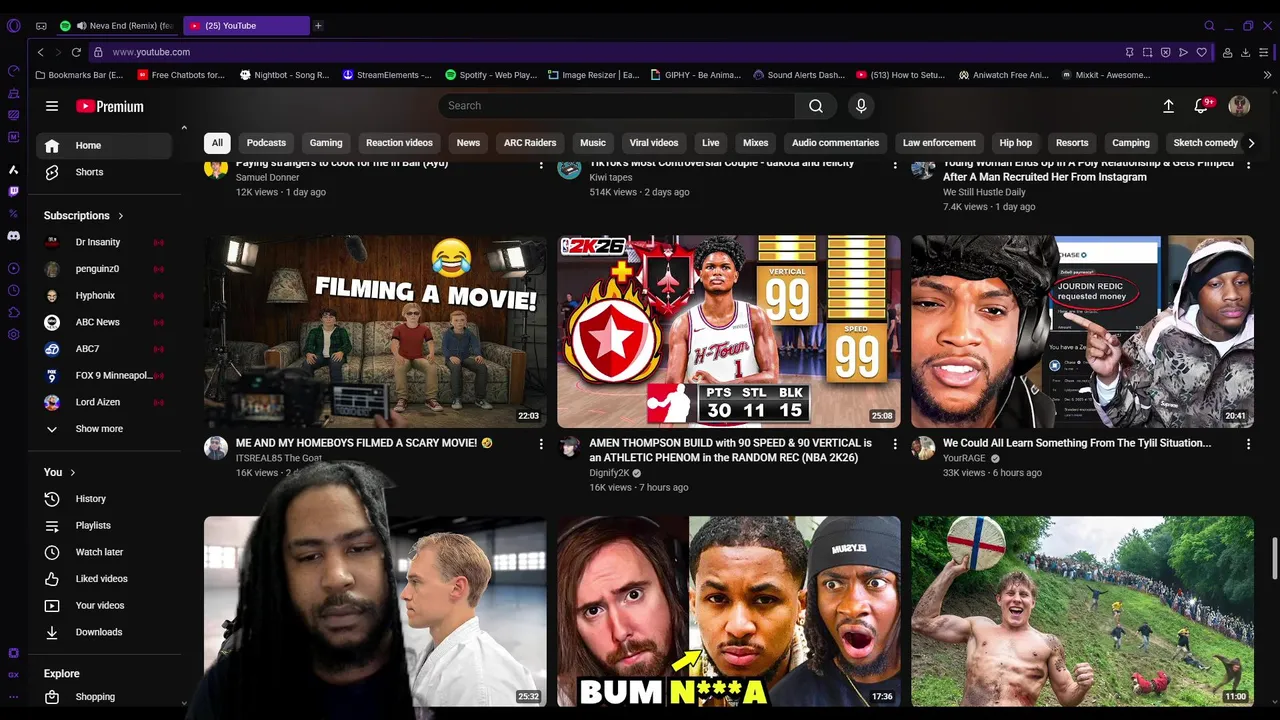Open GIPHY bookmark
Image resolution: width=1280 pixels, height=720 pixels.
point(696,75)
